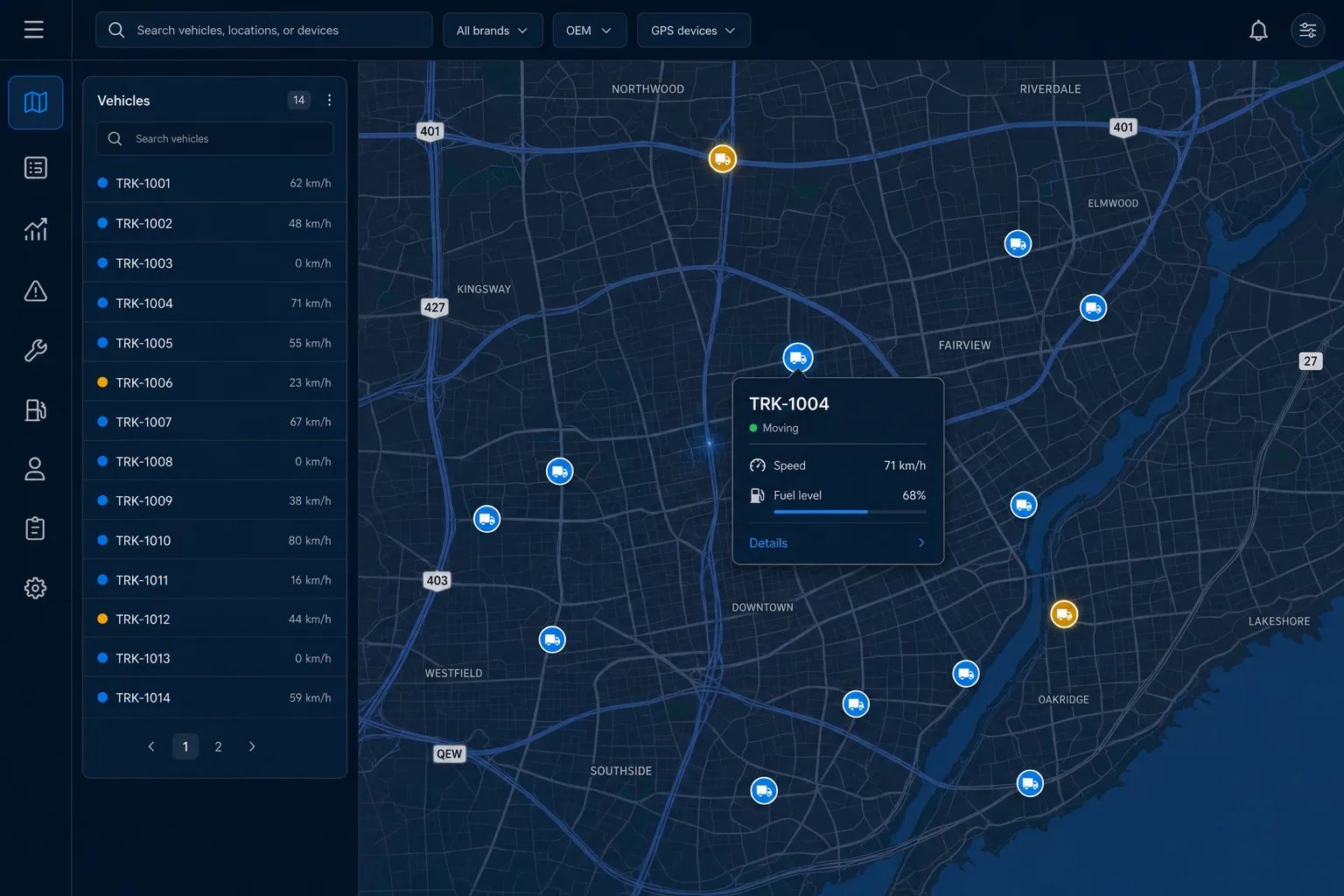Select the TRK-1004 list row
The width and height of the screenshot is (1344, 896).
[x=214, y=303]
